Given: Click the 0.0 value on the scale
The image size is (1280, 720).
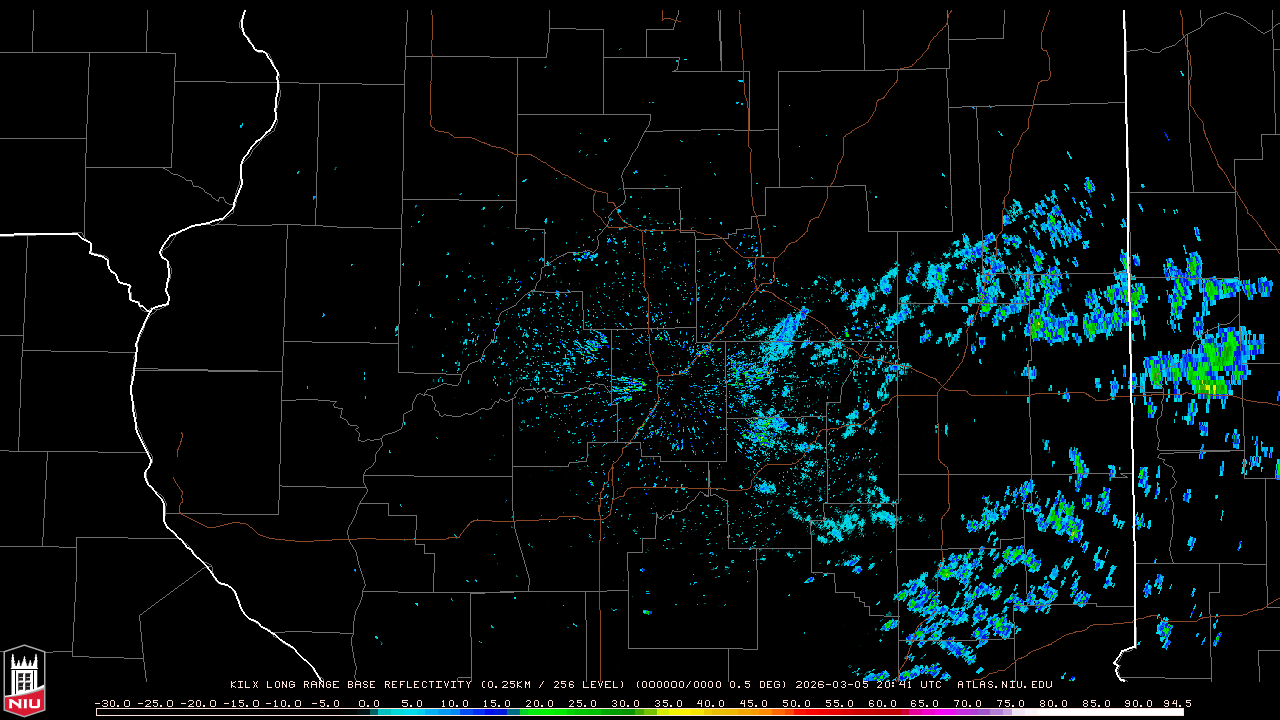Looking at the screenshot, I should point(369,703).
